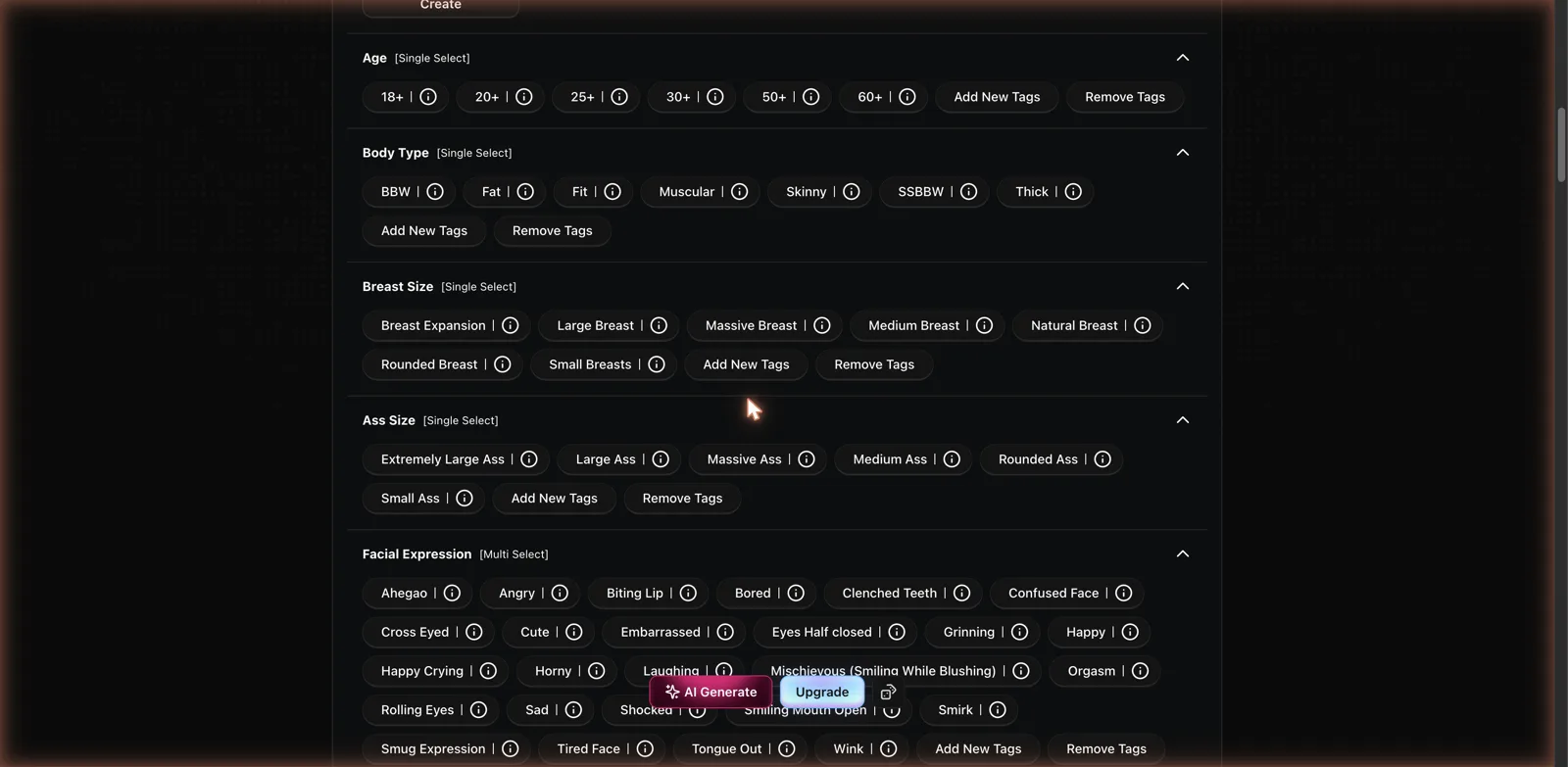
Task: Remove Tags under Body Type
Action: click(553, 231)
